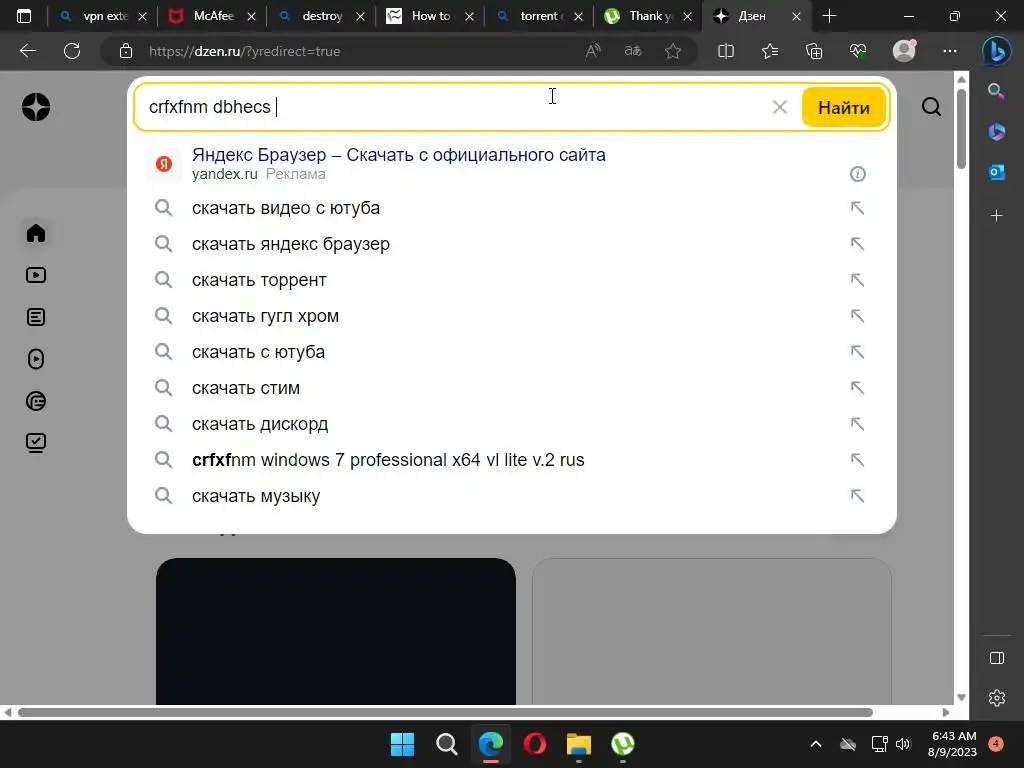Click the vertical page scrollbar thumb
Image resolution: width=1024 pixels, height=768 pixels.
[961, 129]
